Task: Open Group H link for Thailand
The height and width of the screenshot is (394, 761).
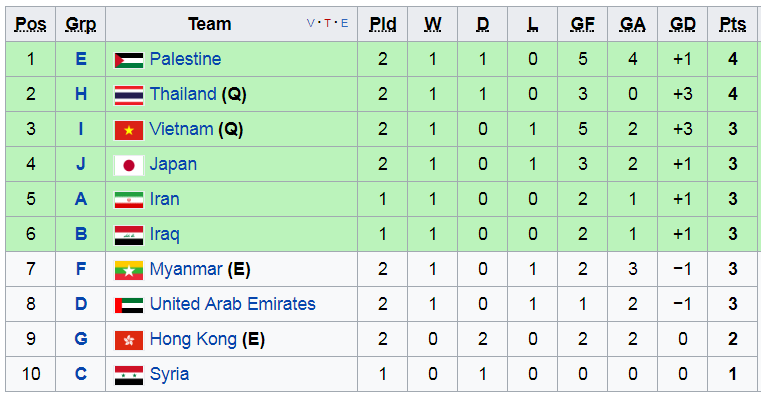Action: click(x=81, y=94)
